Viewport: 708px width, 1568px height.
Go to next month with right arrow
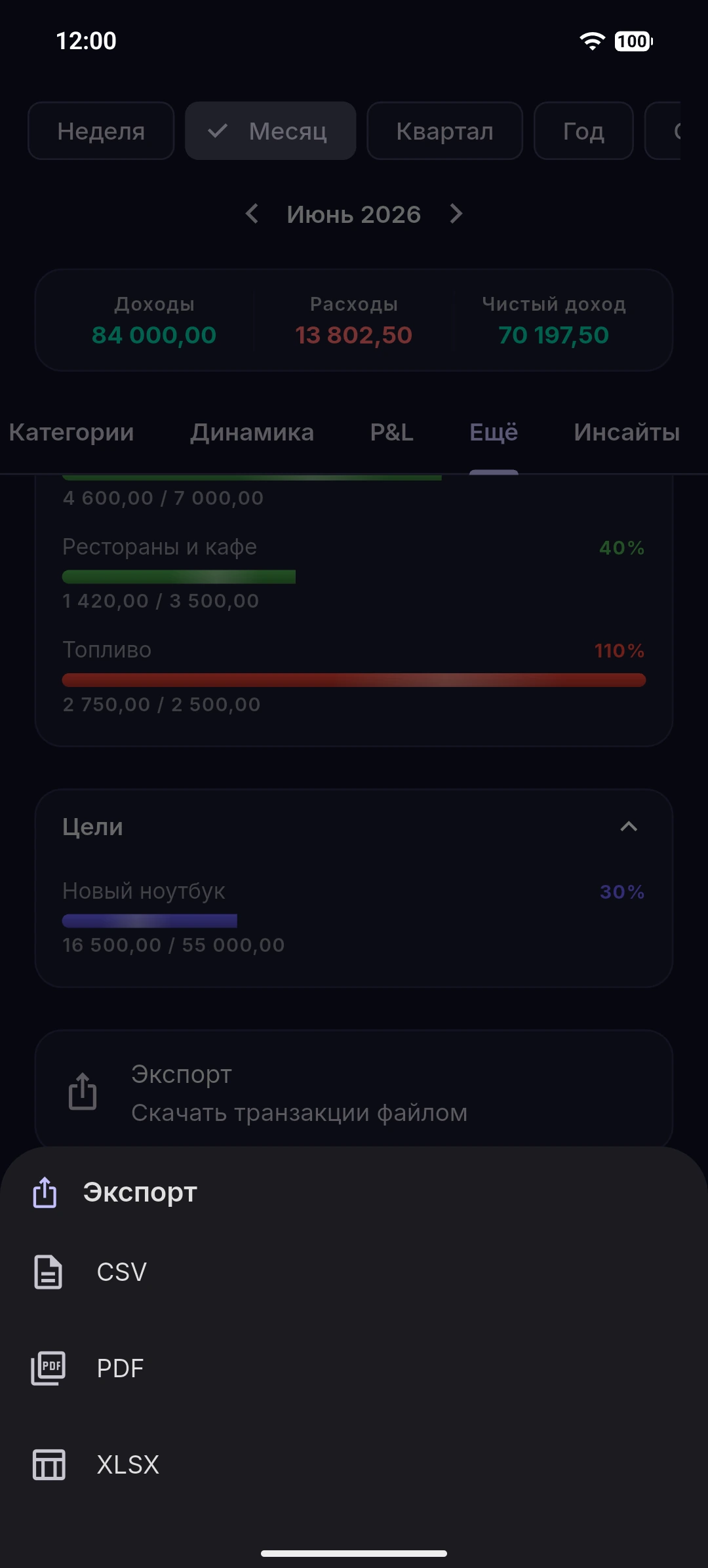[456, 214]
